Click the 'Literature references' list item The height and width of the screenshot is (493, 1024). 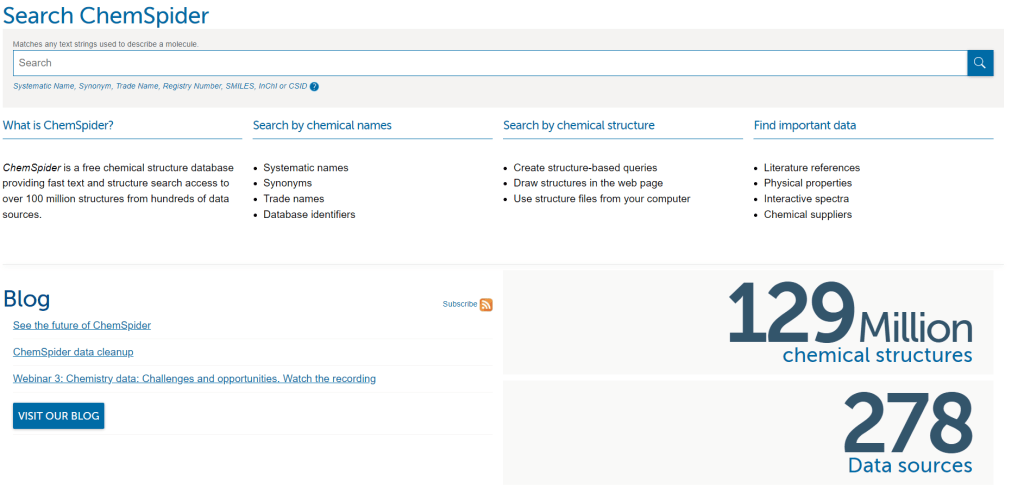[x=812, y=167]
